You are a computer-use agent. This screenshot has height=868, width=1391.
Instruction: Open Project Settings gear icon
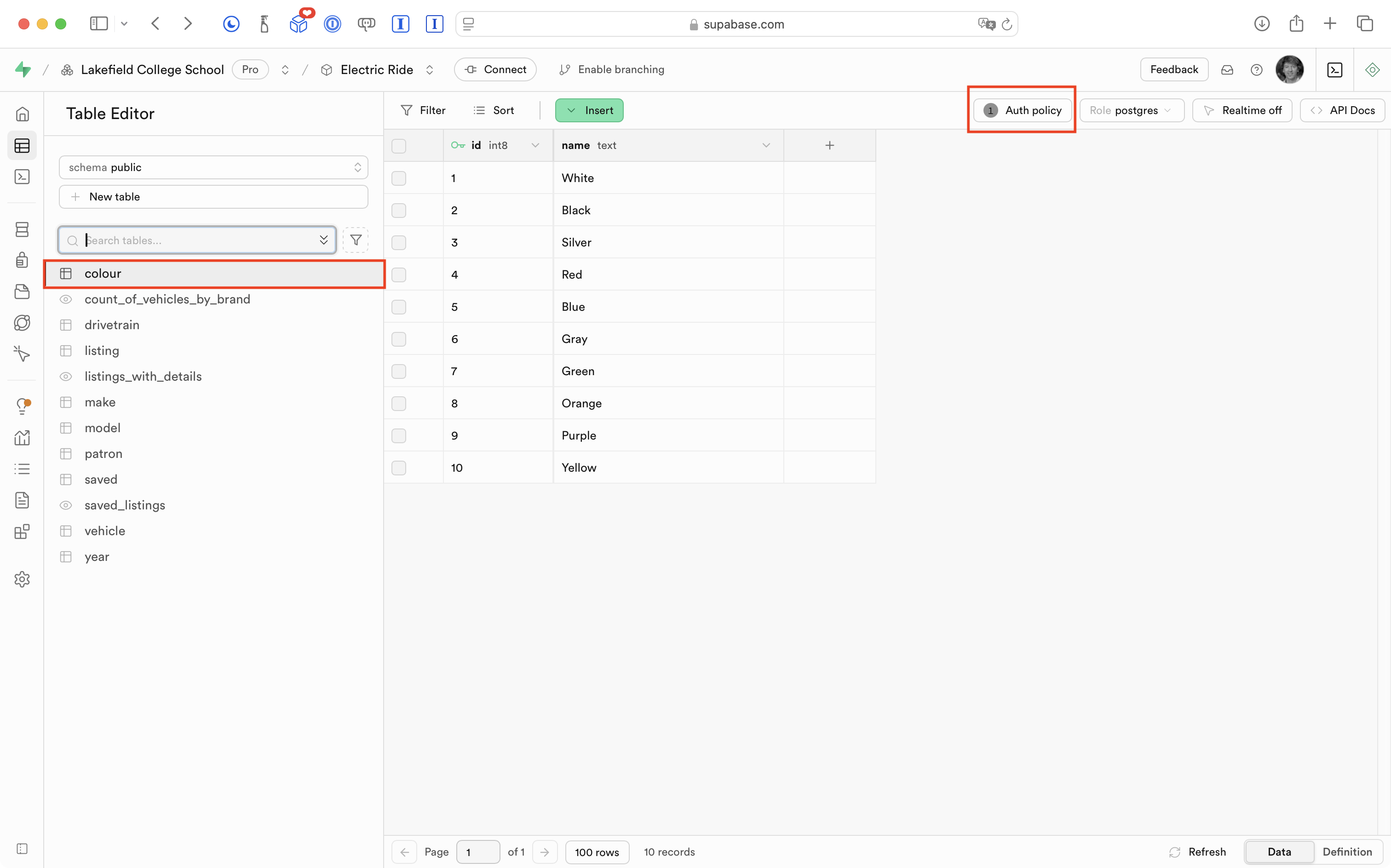click(x=22, y=579)
